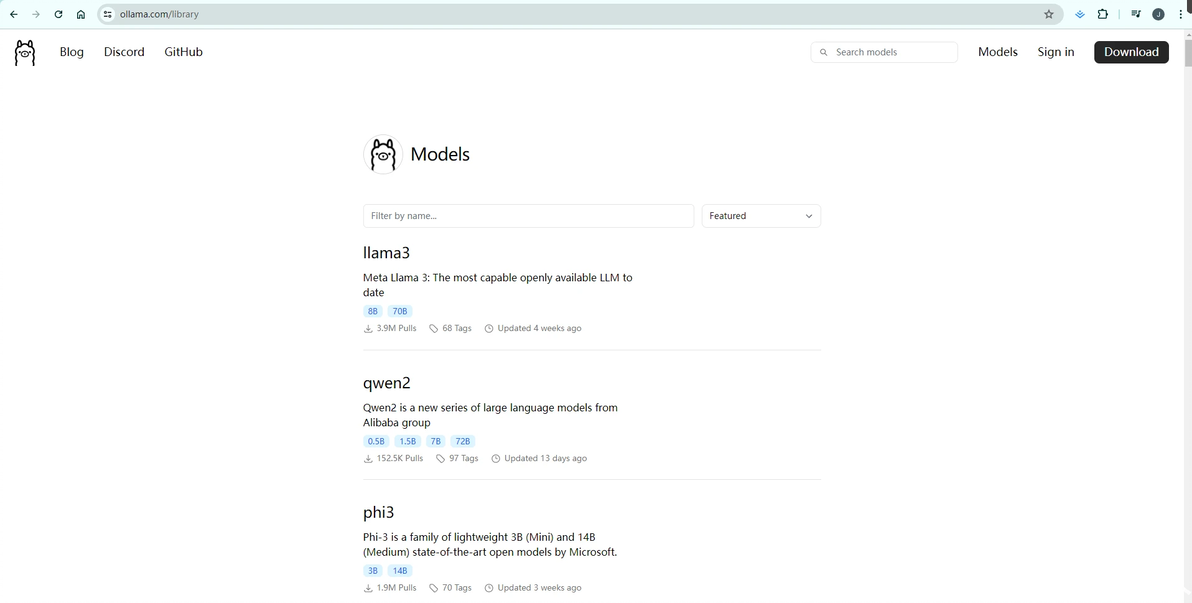Screen dimensions: 1192x603
Task: Click the Download button
Action: pyautogui.click(x=1131, y=52)
